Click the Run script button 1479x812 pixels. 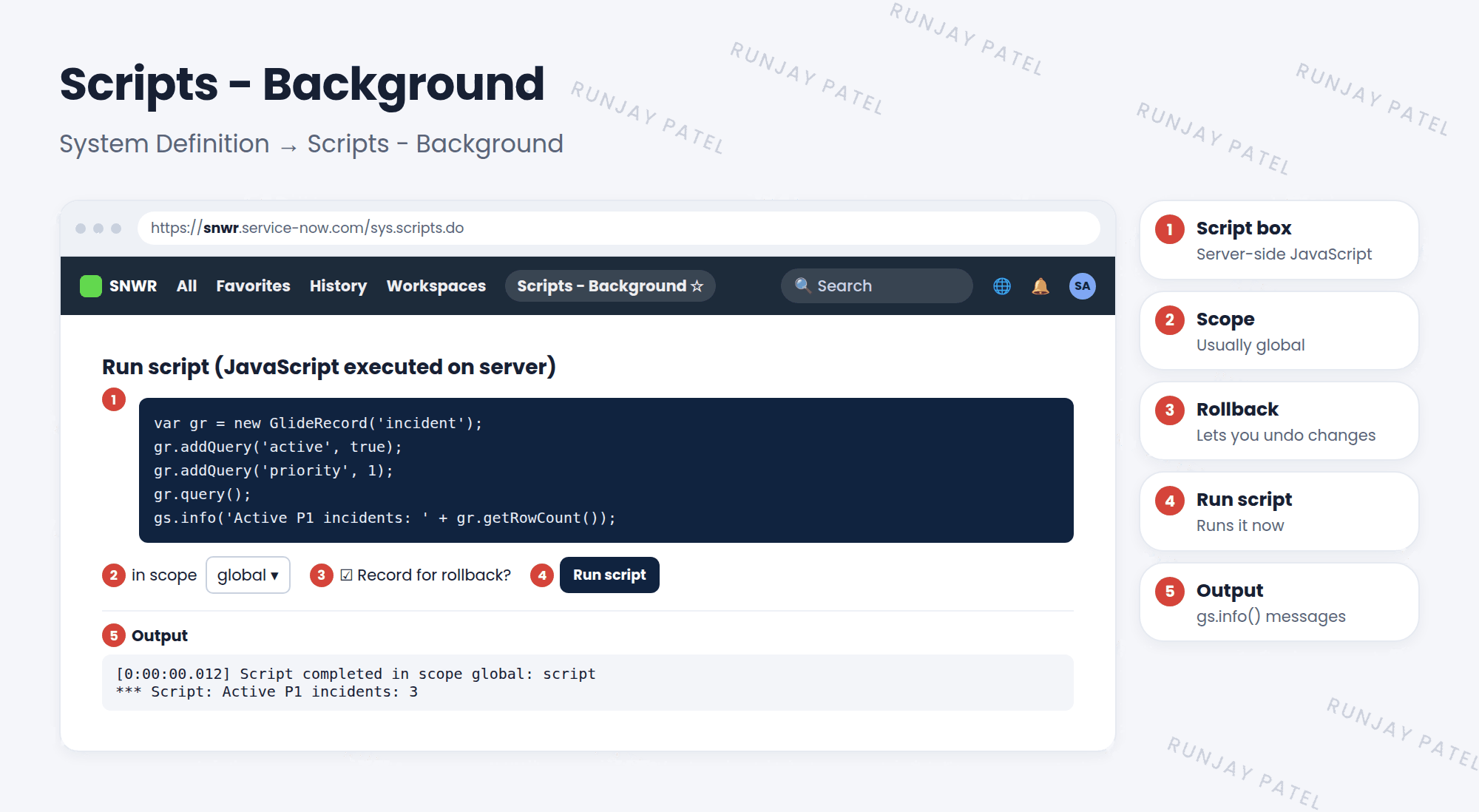[609, 575]
